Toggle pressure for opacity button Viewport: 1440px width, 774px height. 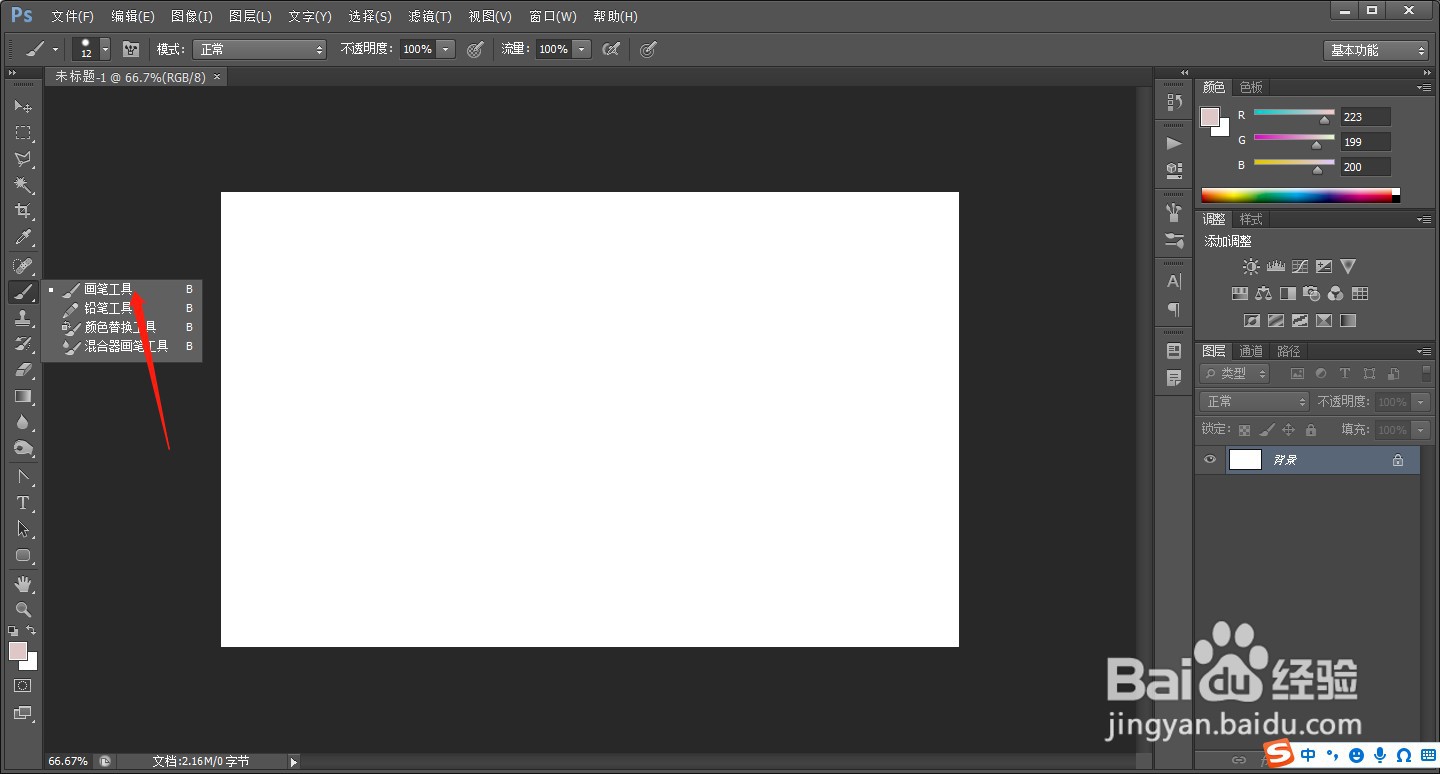[476, 49]
